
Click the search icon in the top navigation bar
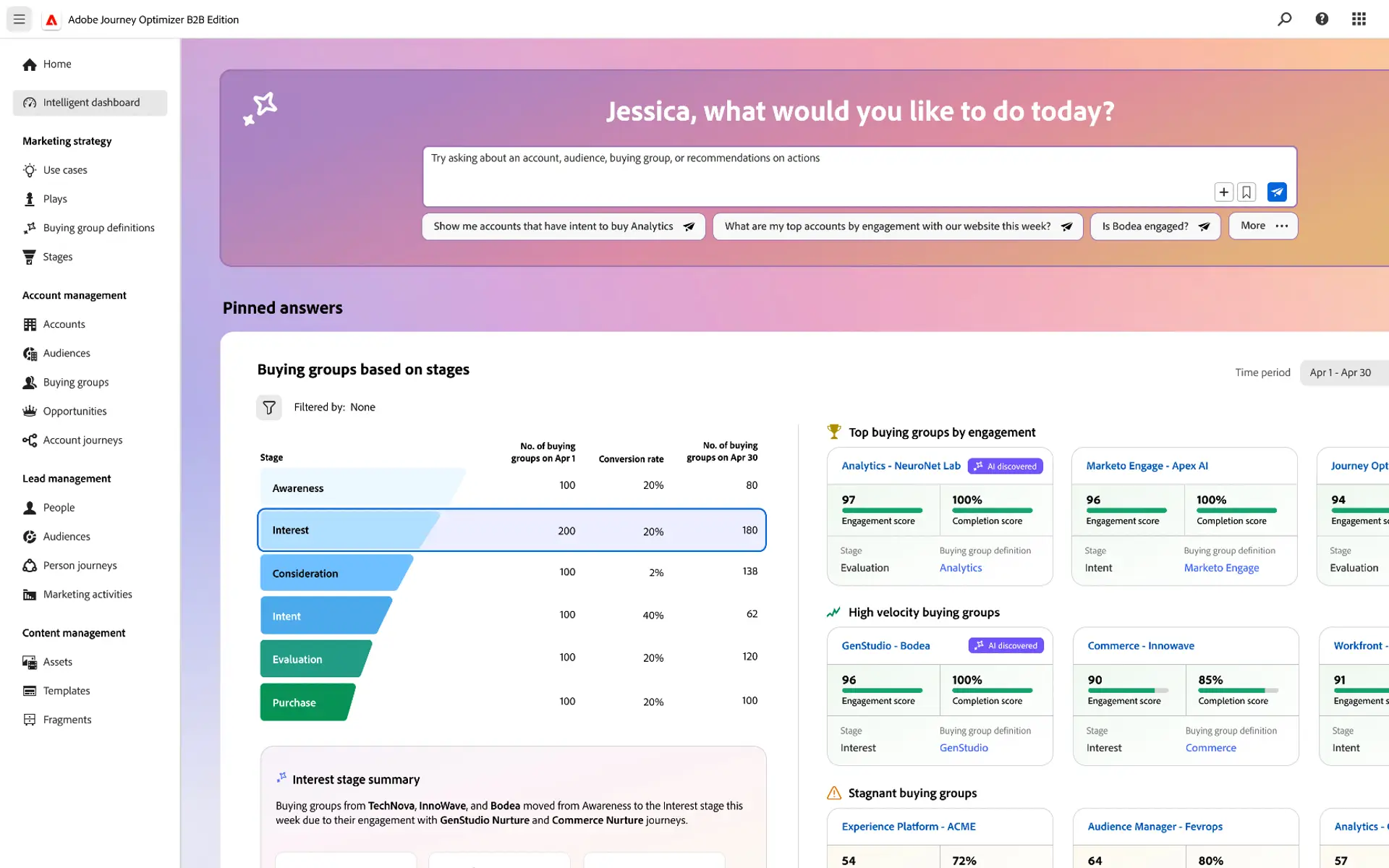[x=1284, y=19]
